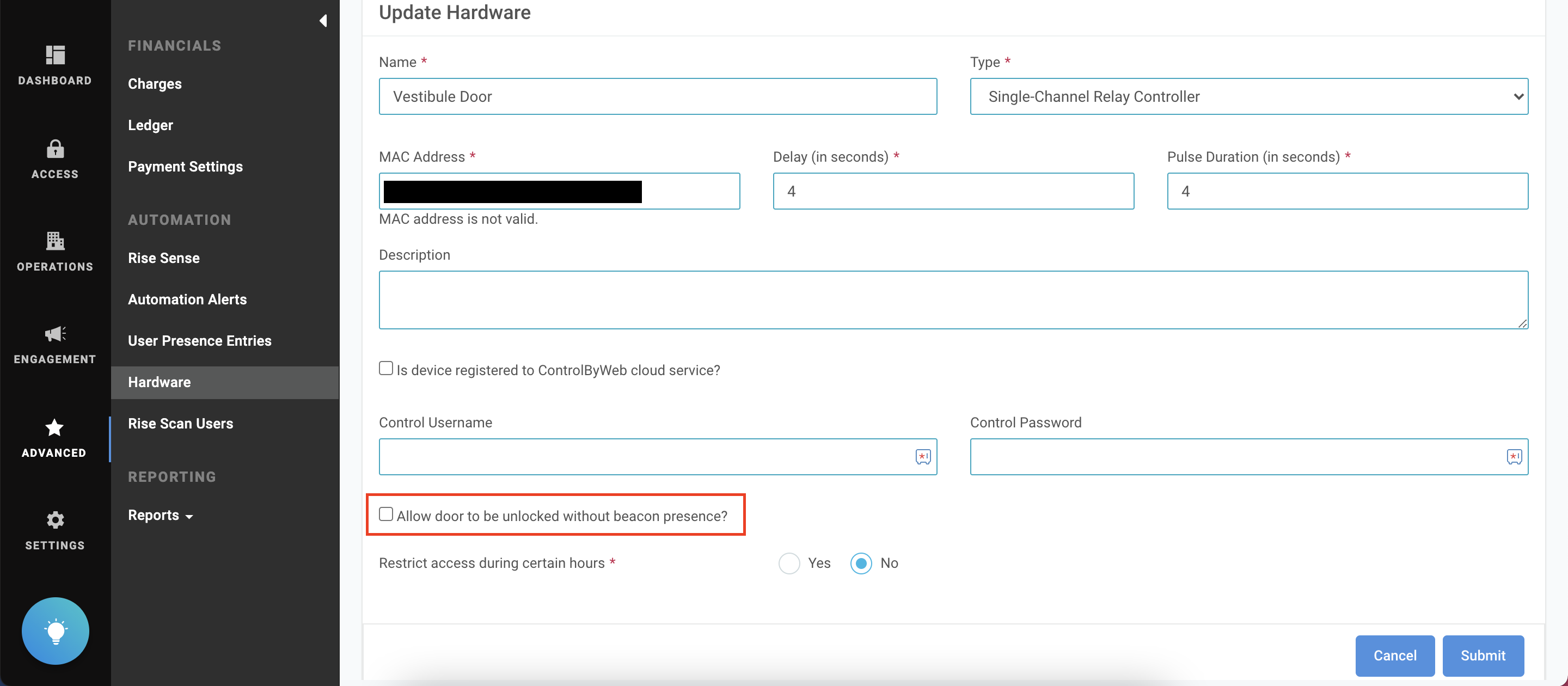
Task: Click the lightbulb help bubble
Action: coord(56,630)
